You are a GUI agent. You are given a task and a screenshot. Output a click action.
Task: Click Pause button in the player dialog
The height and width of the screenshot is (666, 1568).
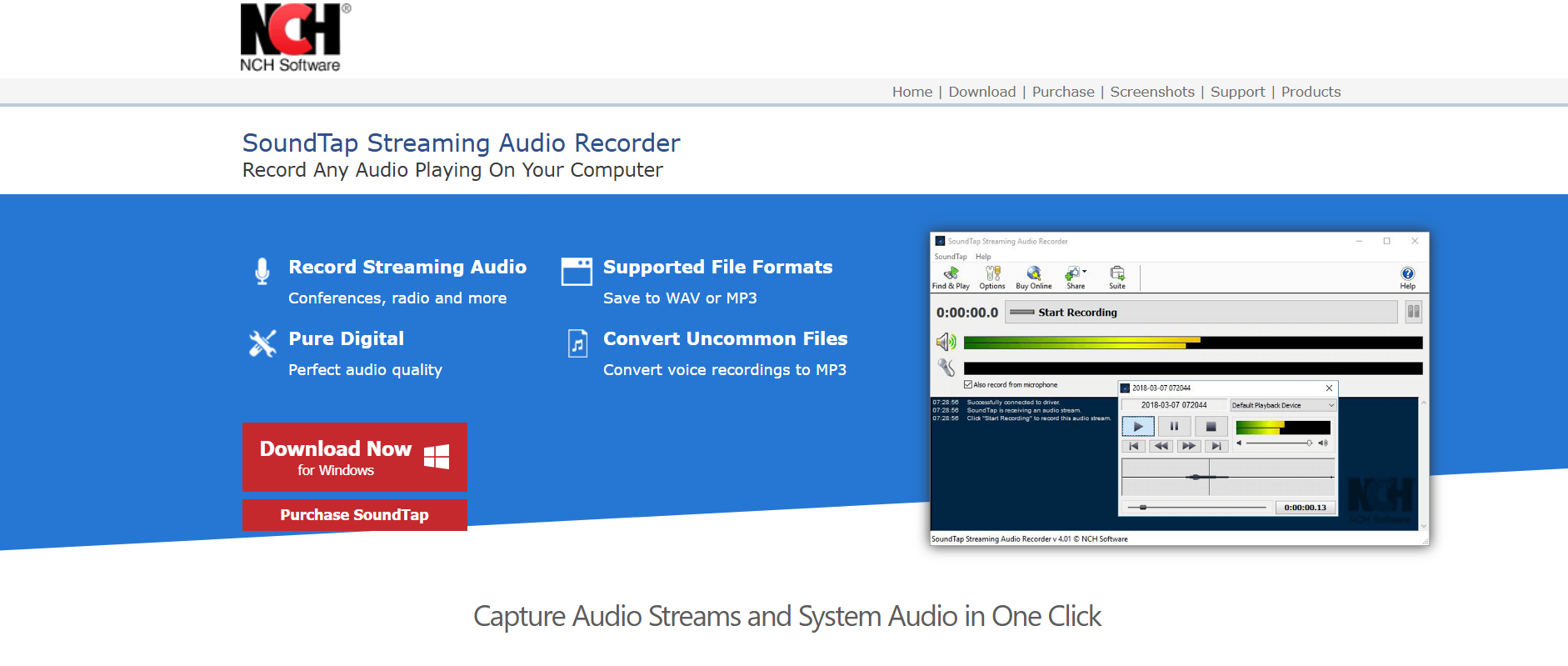tap(1175, 427)
